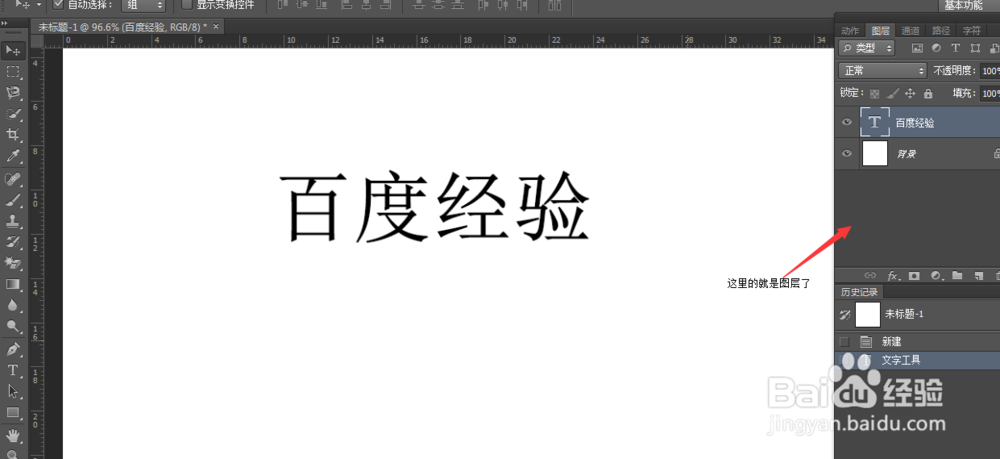Open the Move tool preset picker arrow
The height and width of the screenshot is (459, 1000).
click(39, 4)
